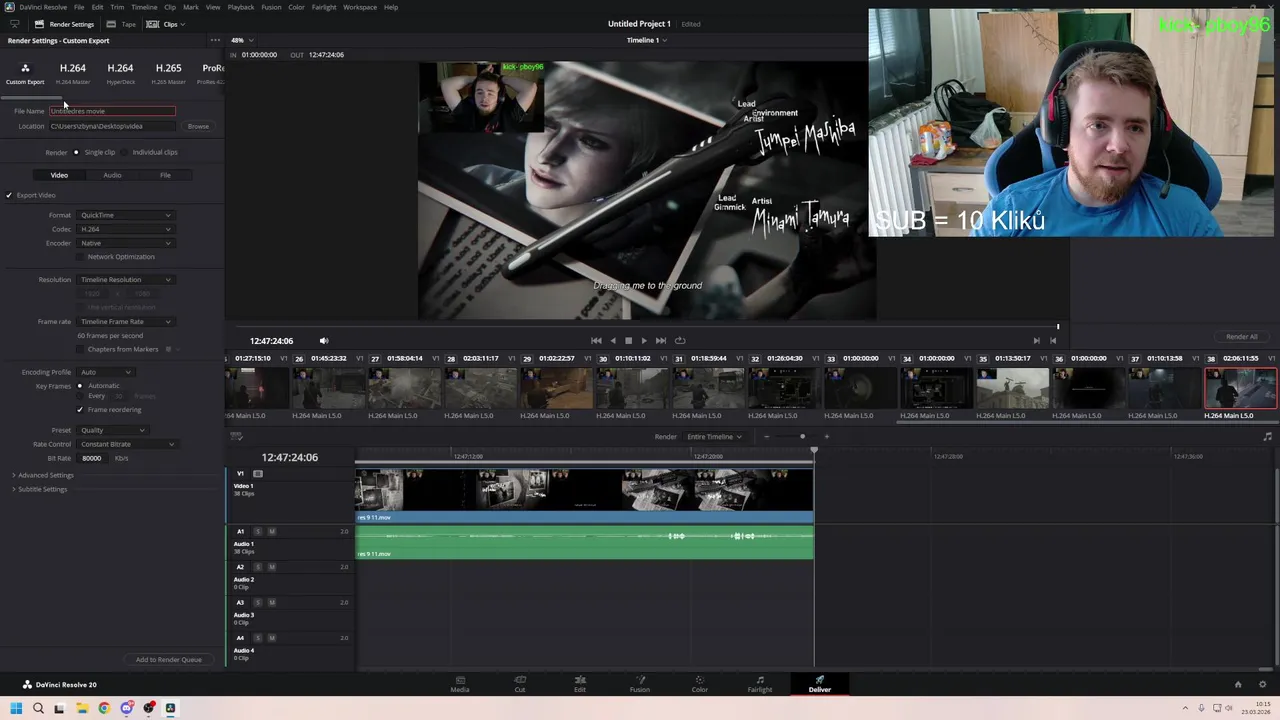Open the Rate Control Constant Bitrate dropdown

point(126,444)
